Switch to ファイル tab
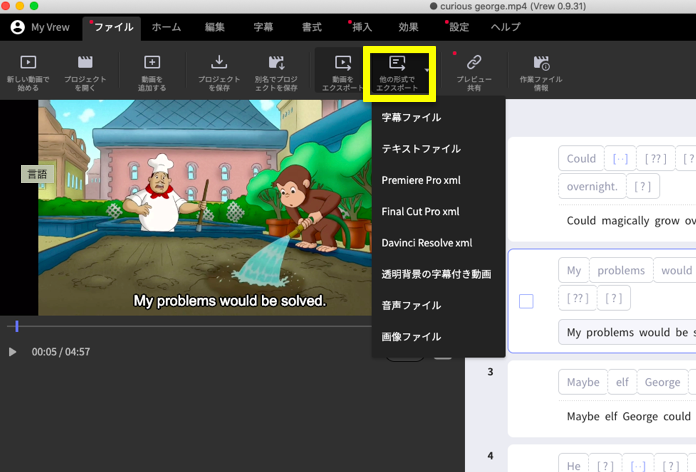Screen dimensions: 696x472 point(114,27)
